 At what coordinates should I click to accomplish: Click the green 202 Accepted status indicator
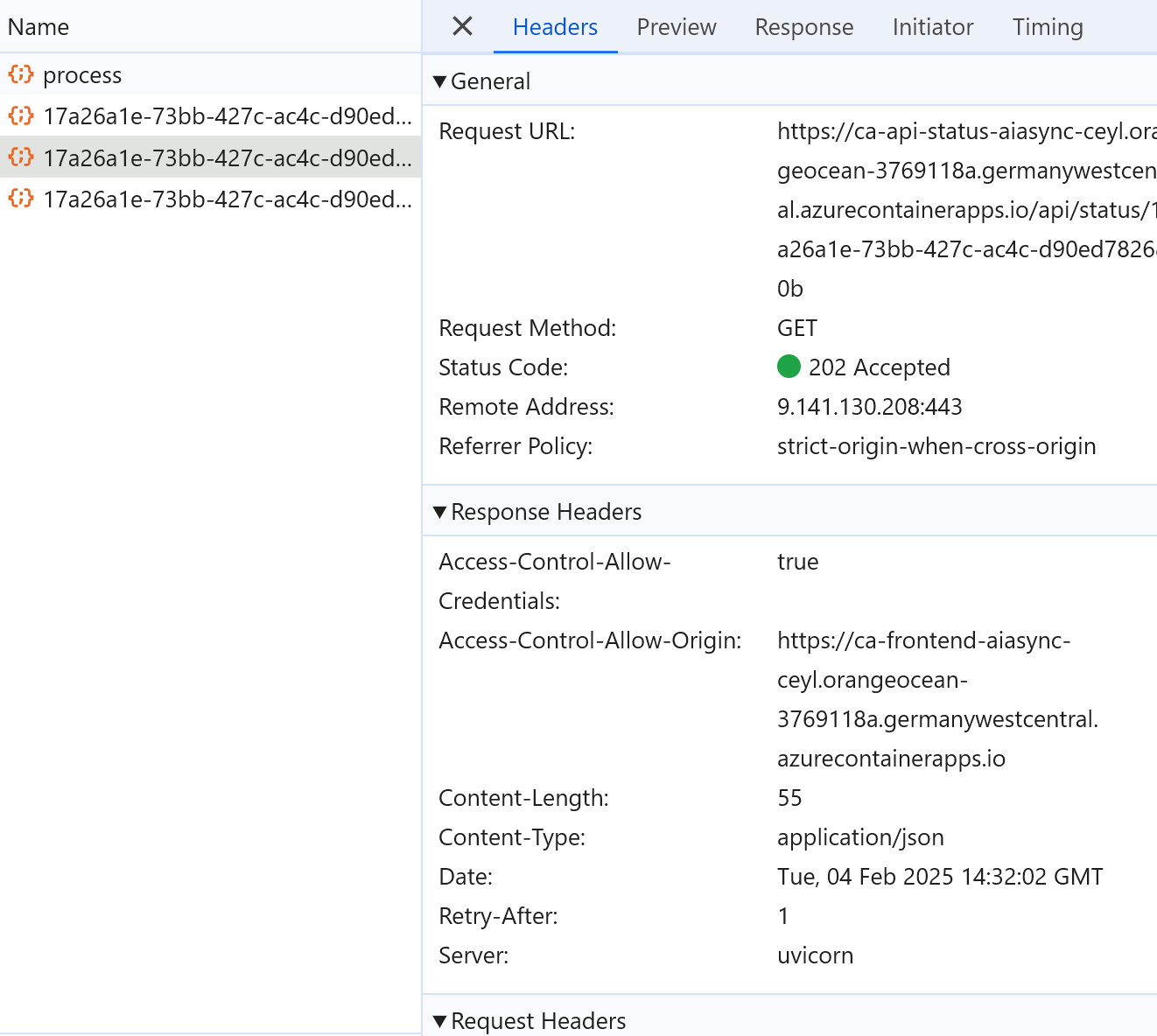click(789, 367)
